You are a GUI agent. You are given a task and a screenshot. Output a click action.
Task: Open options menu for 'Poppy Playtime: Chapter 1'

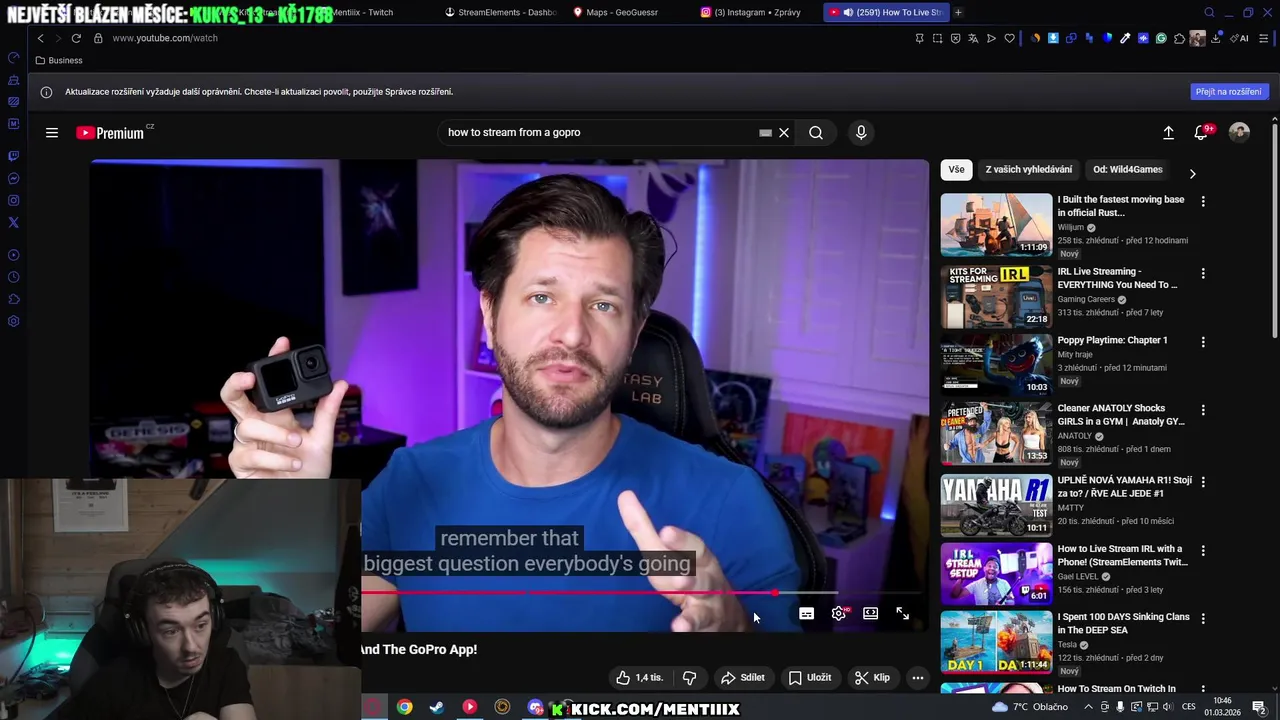1203,342
